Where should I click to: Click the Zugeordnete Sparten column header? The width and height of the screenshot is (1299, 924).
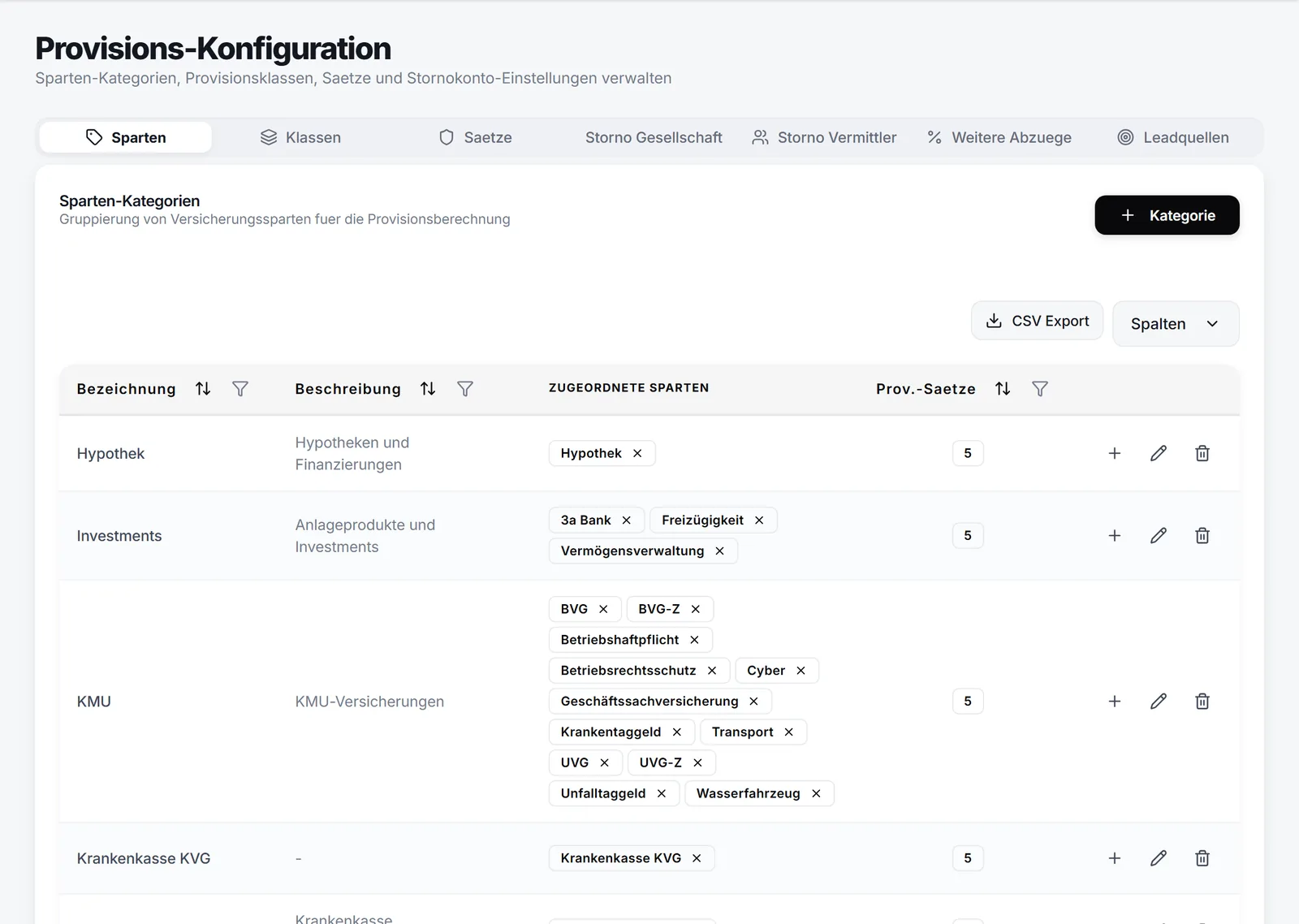point(628,388)
